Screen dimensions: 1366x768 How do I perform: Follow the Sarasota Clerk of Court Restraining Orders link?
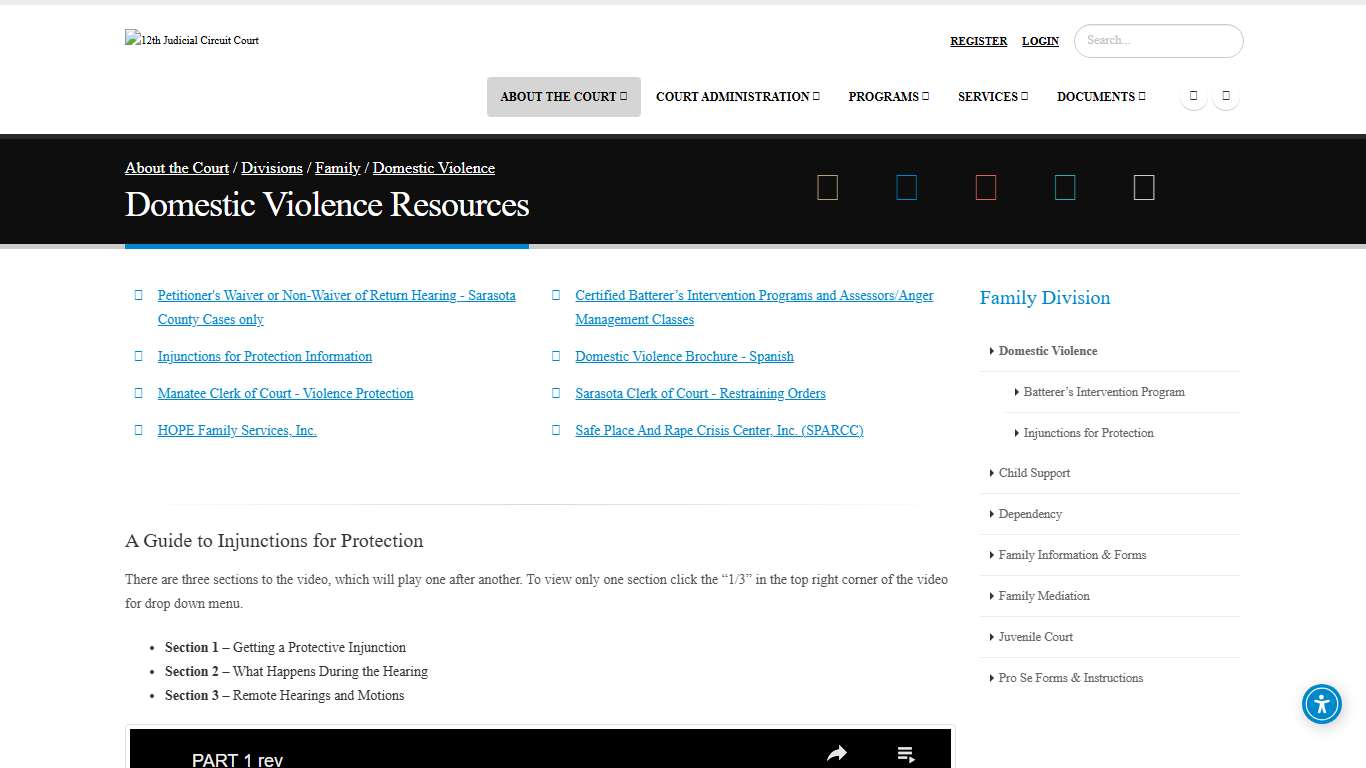700,393
